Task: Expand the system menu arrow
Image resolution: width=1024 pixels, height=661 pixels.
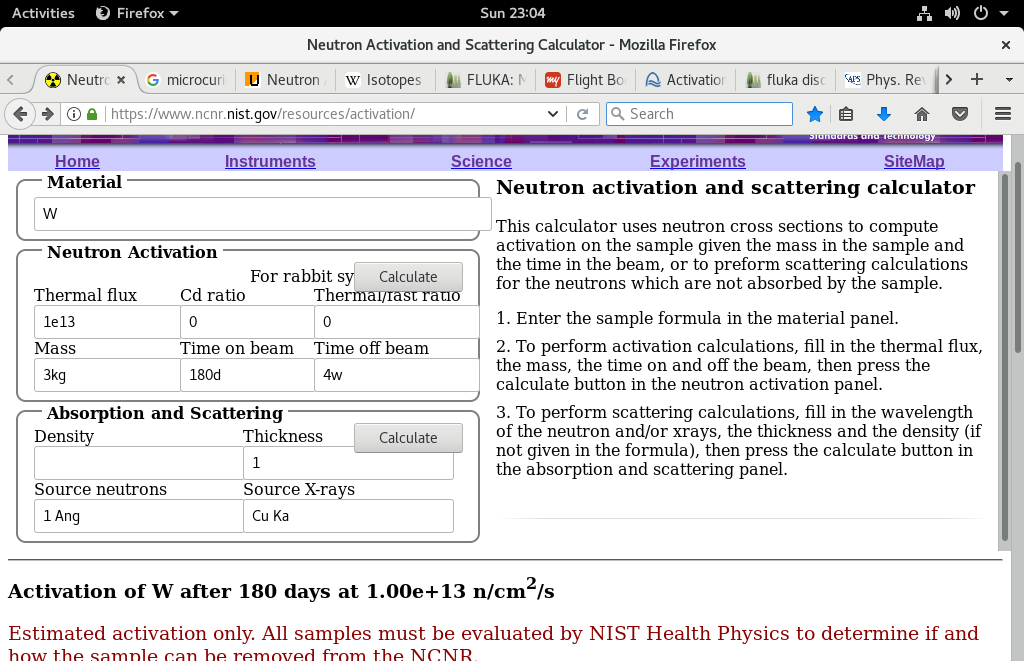Action: 1004,13
